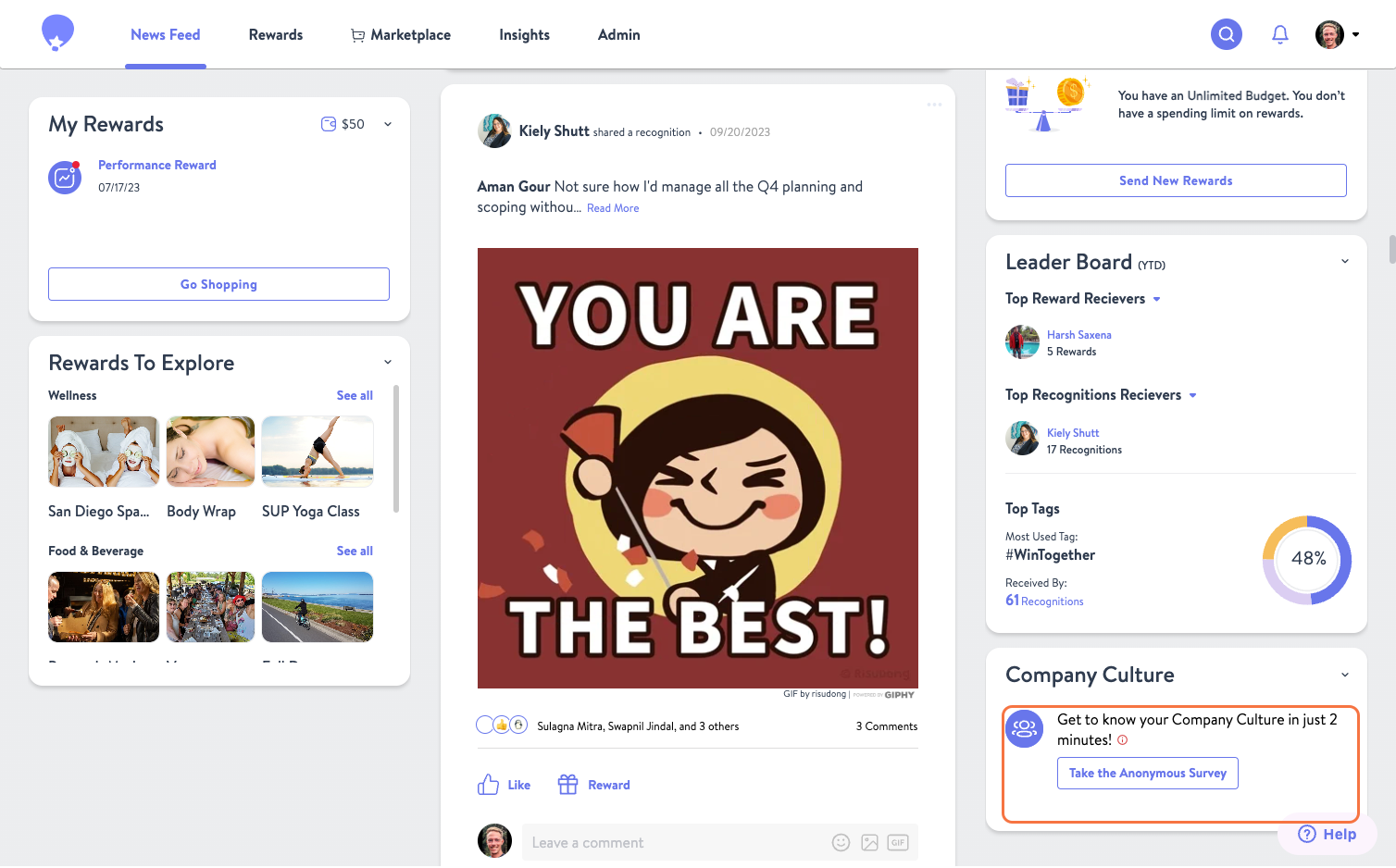Viewport: 1396px width, 868px height.
Task: Open notifications via the bell icon
Action: (x=1280, y=34)
